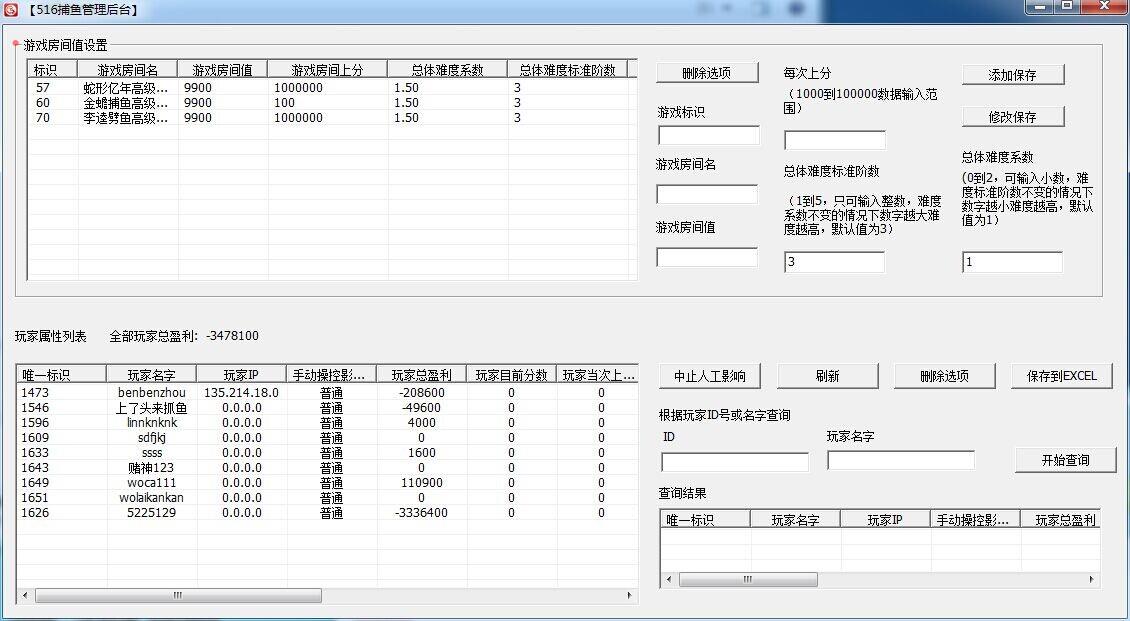1130x621 pixels.
Task: Click the 玩家名字 query field
Action: pyautogui.click(x=899, y=460)
